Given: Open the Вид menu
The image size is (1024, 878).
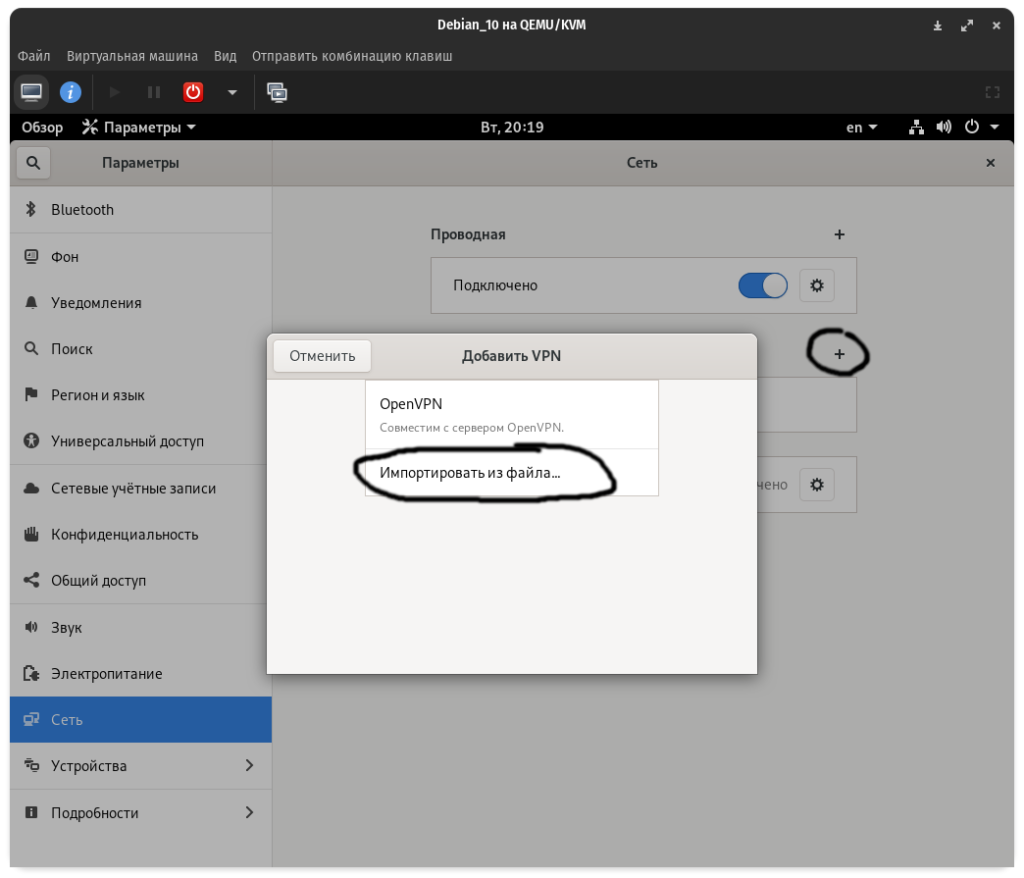Looking at the screenshot, I should point(225,56).
